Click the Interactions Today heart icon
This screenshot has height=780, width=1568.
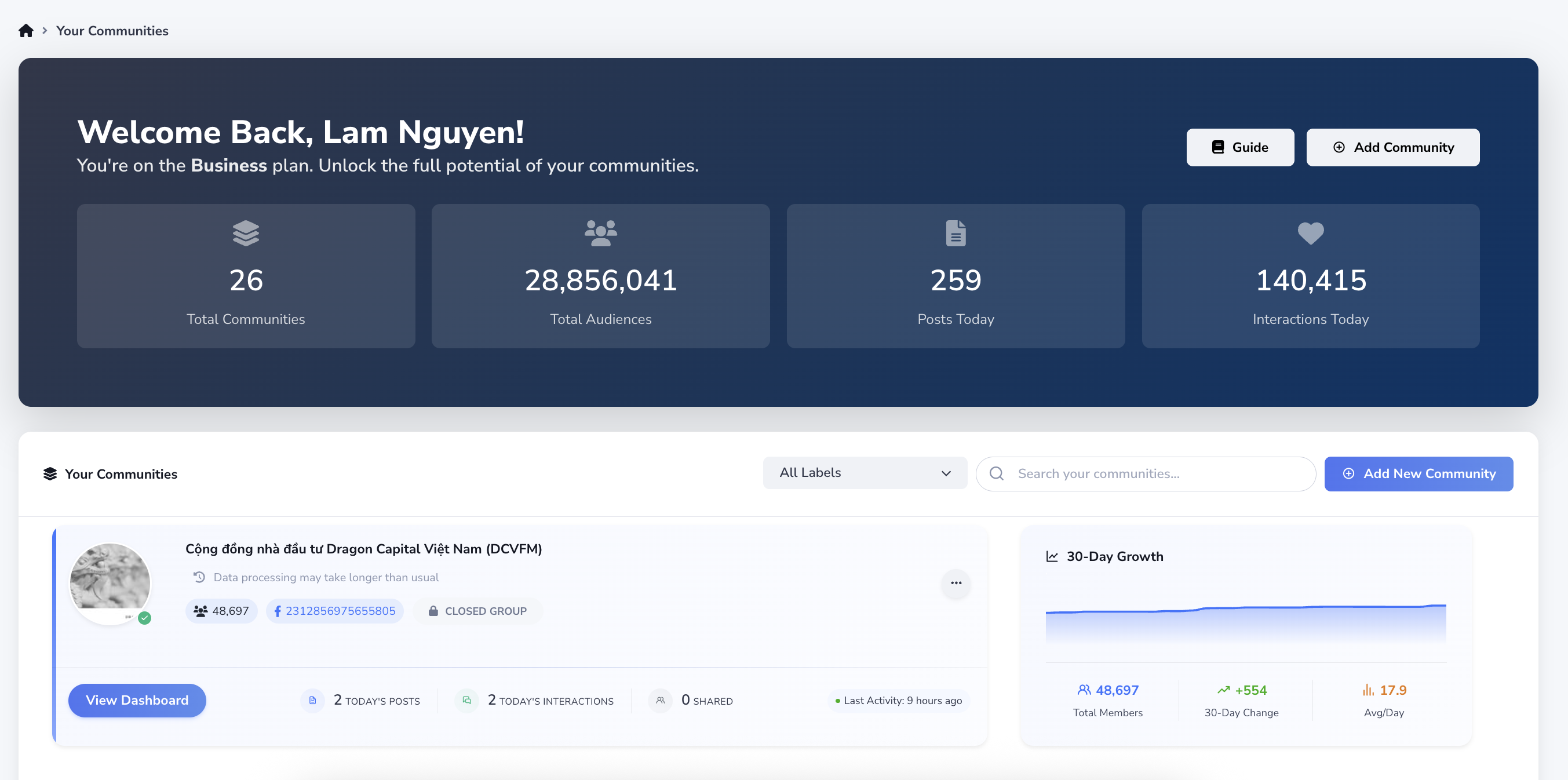point(1311,232)
